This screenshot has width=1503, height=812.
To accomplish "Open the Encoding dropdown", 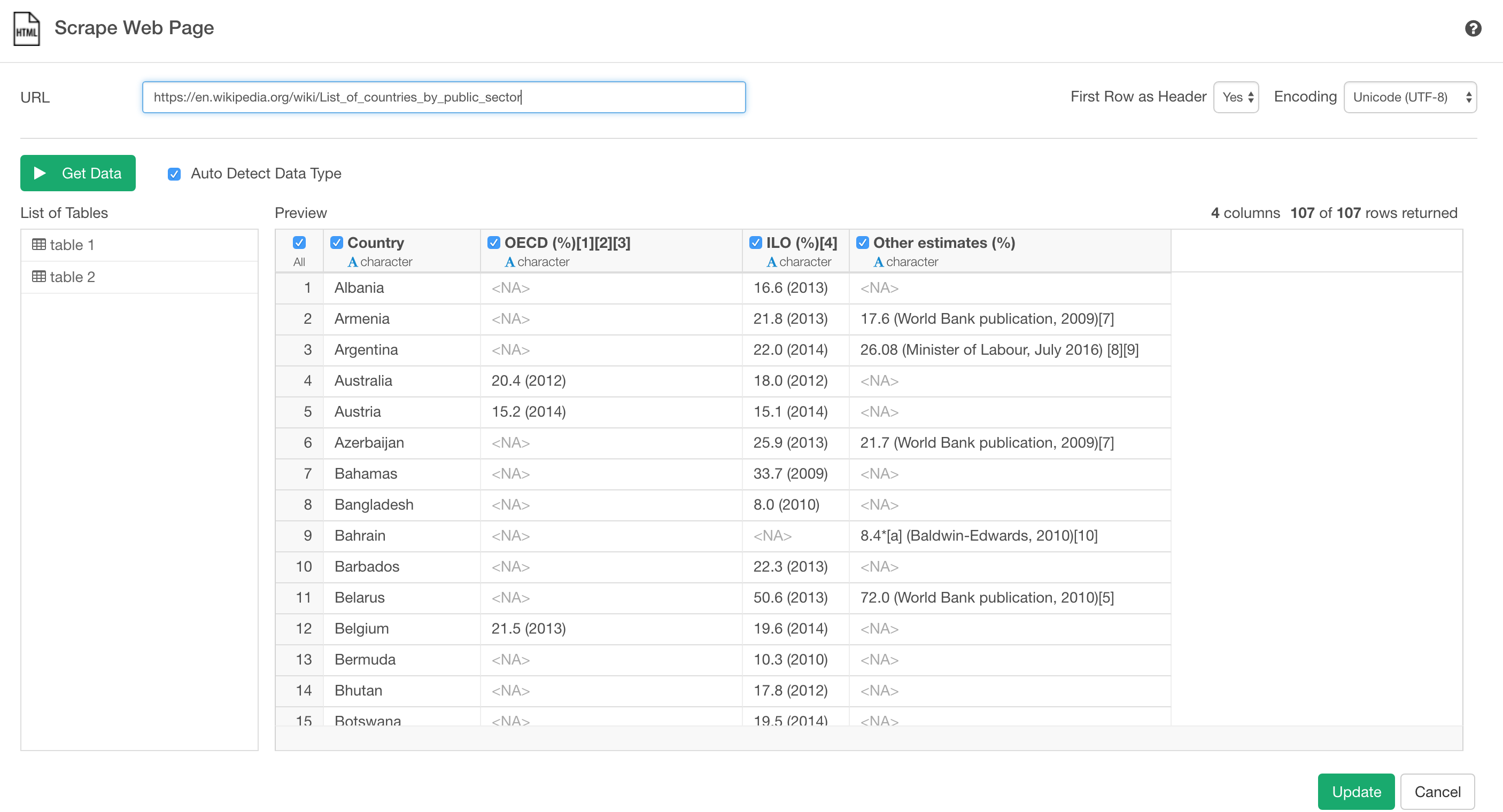I will (x=1409, y=97).
